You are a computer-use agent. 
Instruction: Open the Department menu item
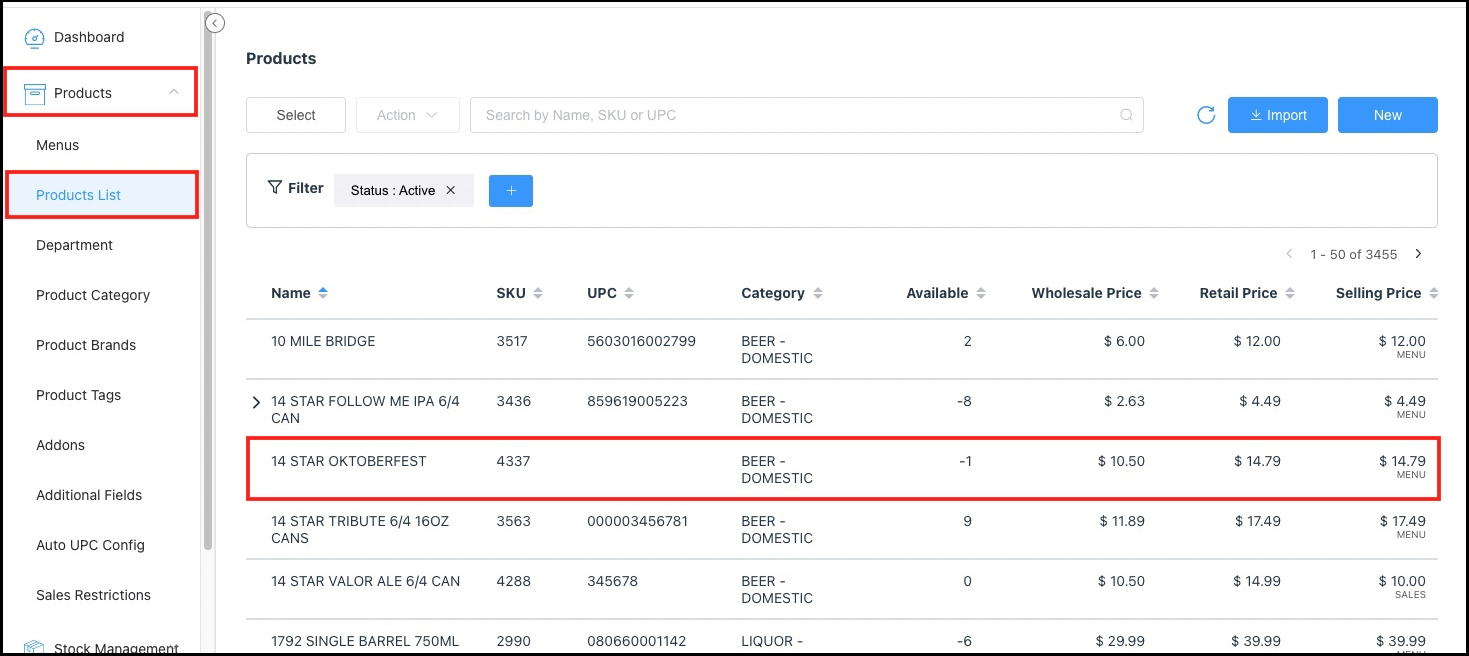(x=74, y=245)
